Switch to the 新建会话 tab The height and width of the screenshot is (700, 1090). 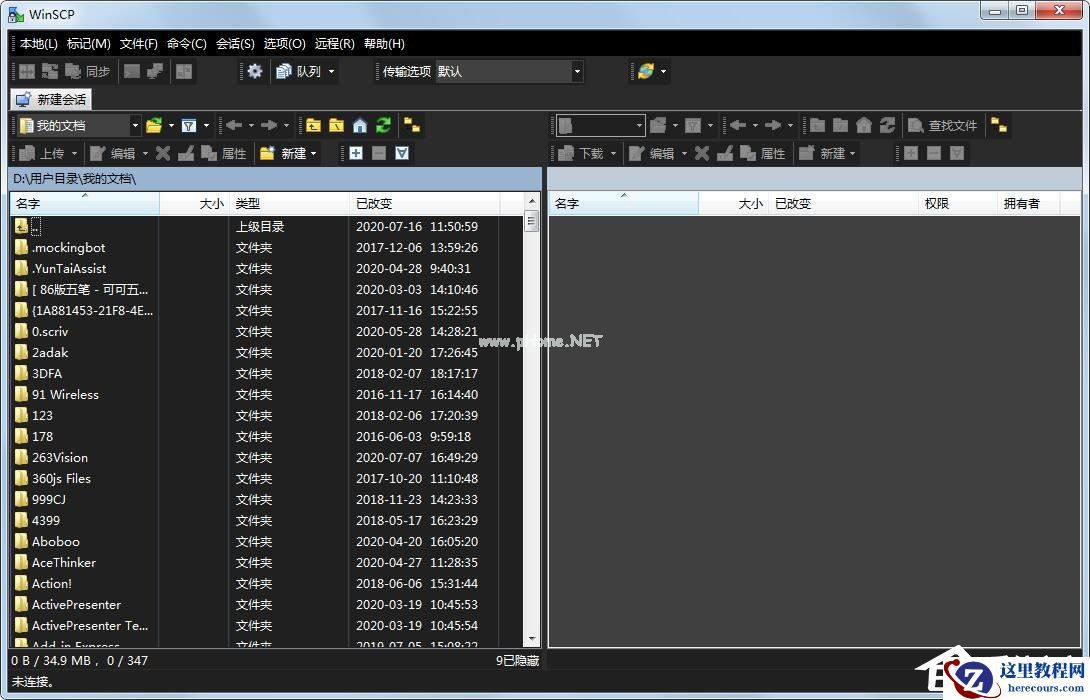pyautogui.click(x=49, y=98)
